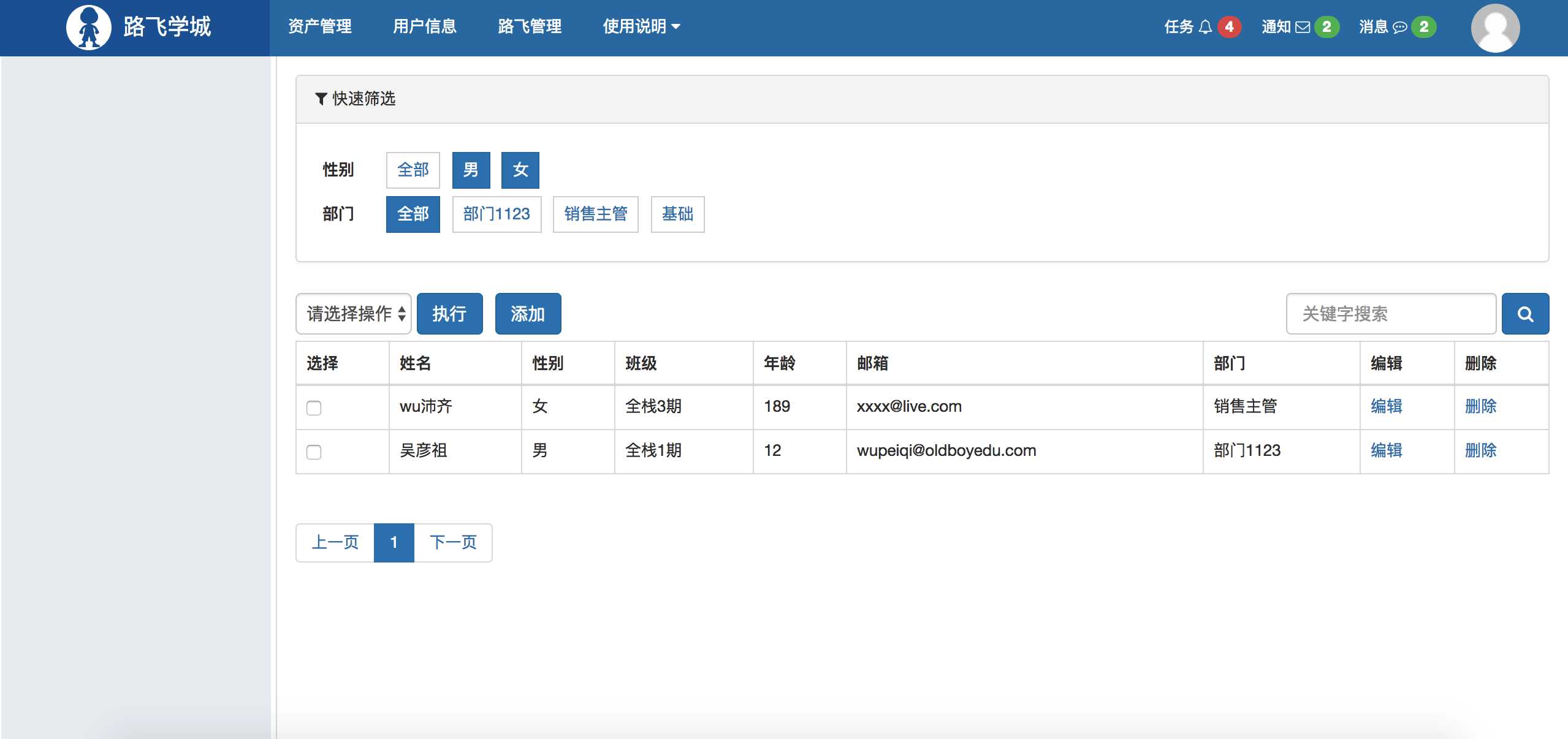Screen dimensions: 1568x739
Task: Focus the 关键字搜索 input field
Action: pyautogui.click(x=1391, y=314)
